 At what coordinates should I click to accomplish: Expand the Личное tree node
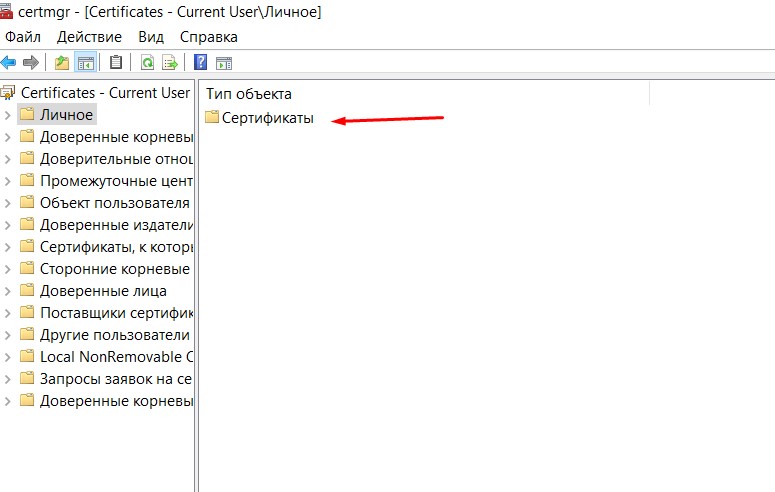(x=8, y=115)
